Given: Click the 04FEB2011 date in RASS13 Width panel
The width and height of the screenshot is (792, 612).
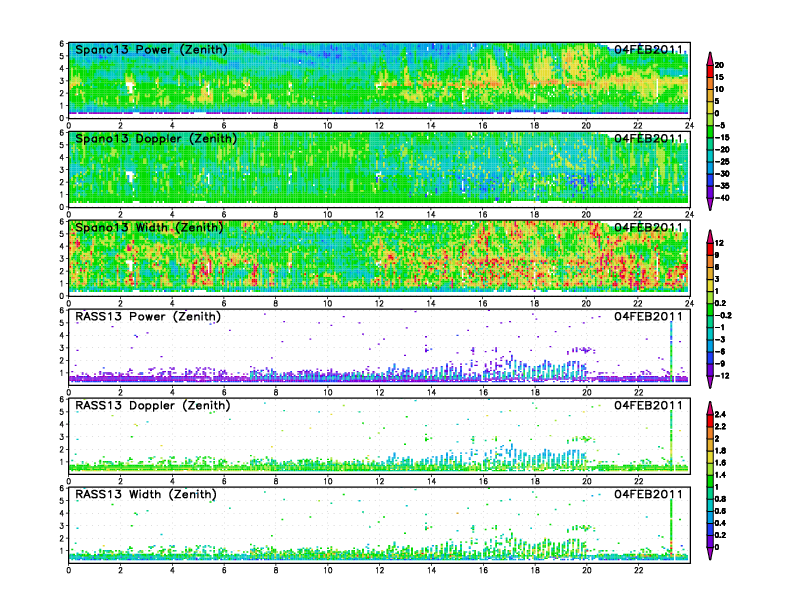Looking at the screenshot, I should point(648,494).
